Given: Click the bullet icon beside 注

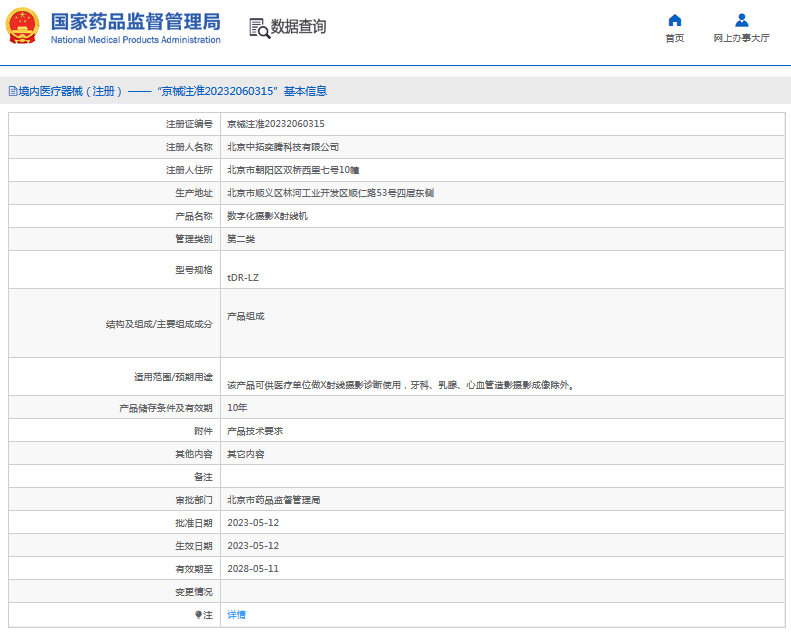Looking at the screenshot, I should pyautogui.click(x=198, y=615).
